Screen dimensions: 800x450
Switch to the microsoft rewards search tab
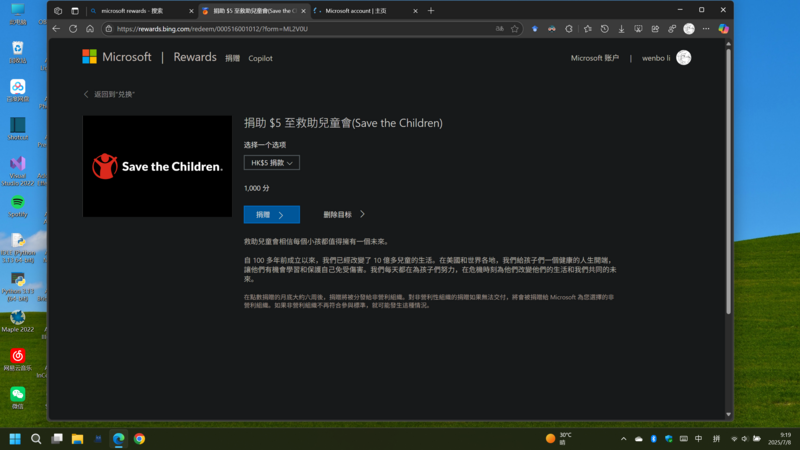tap(138, 10)
